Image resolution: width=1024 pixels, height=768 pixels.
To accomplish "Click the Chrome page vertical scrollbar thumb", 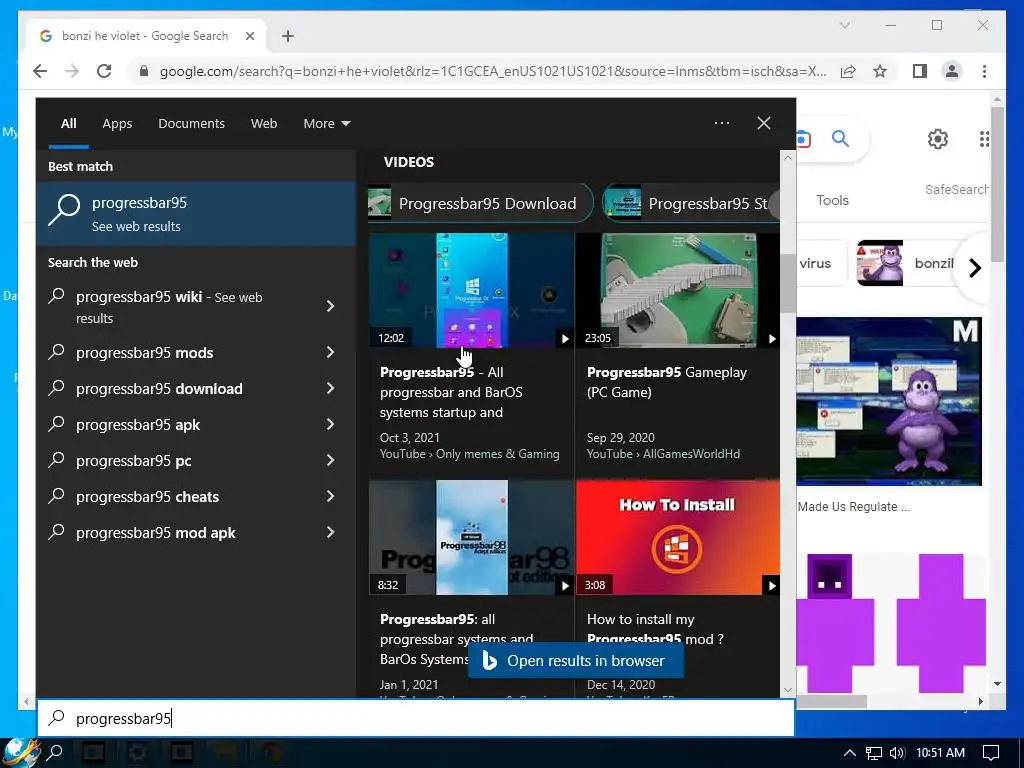I will tap(997, 184).
